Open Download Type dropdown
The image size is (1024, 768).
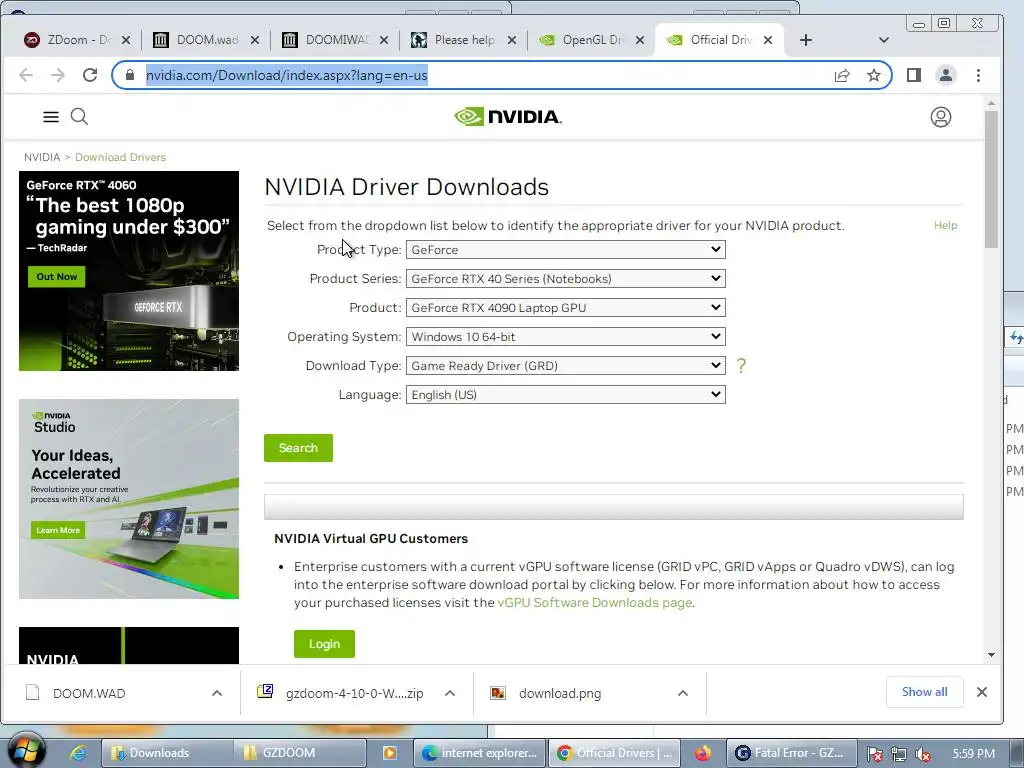click(x=566, y=366)
